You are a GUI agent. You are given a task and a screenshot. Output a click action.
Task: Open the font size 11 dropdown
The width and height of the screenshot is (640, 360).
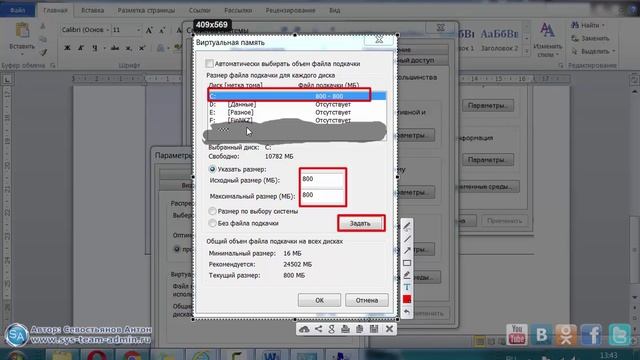(138, 30)
